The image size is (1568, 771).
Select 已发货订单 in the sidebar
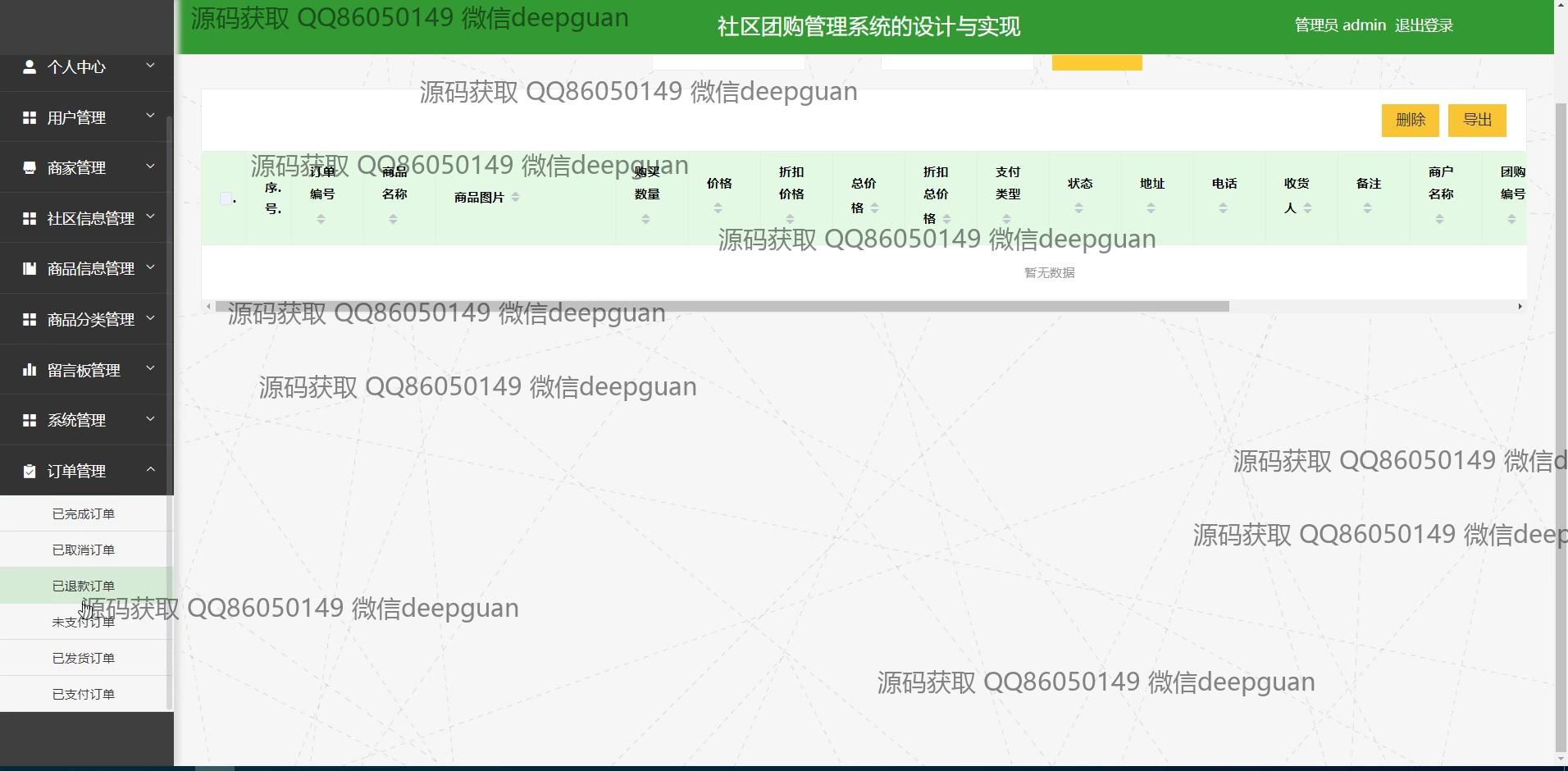click(84, 659)
